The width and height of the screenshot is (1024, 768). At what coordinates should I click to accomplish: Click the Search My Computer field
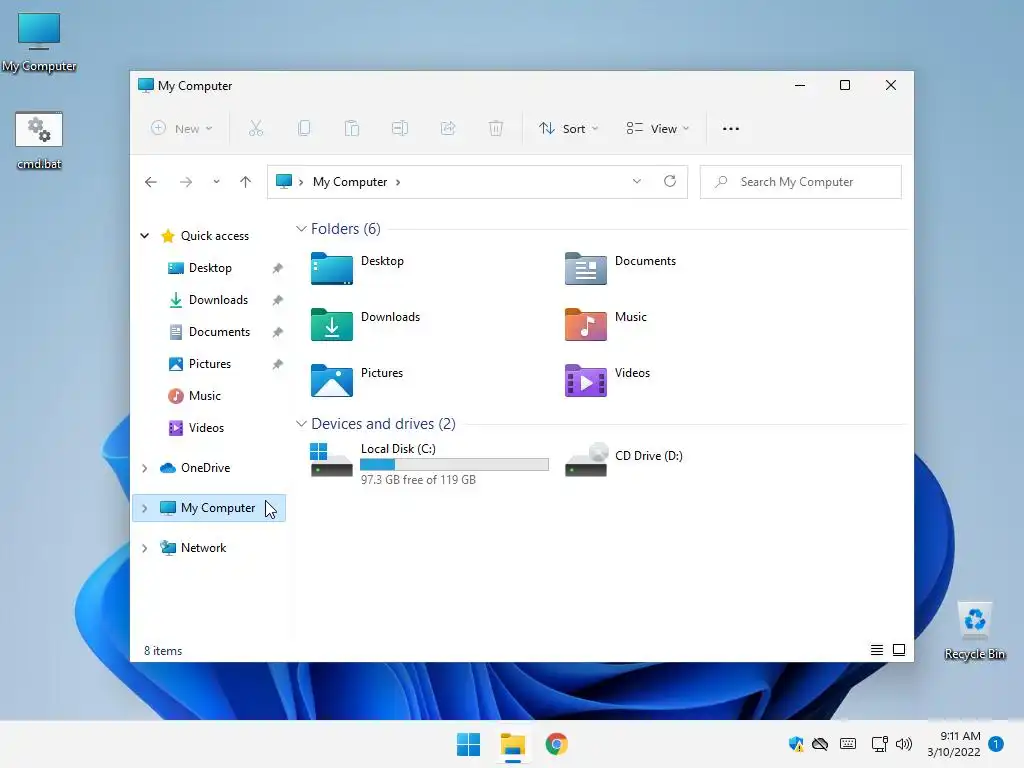(x=801, y=182)
